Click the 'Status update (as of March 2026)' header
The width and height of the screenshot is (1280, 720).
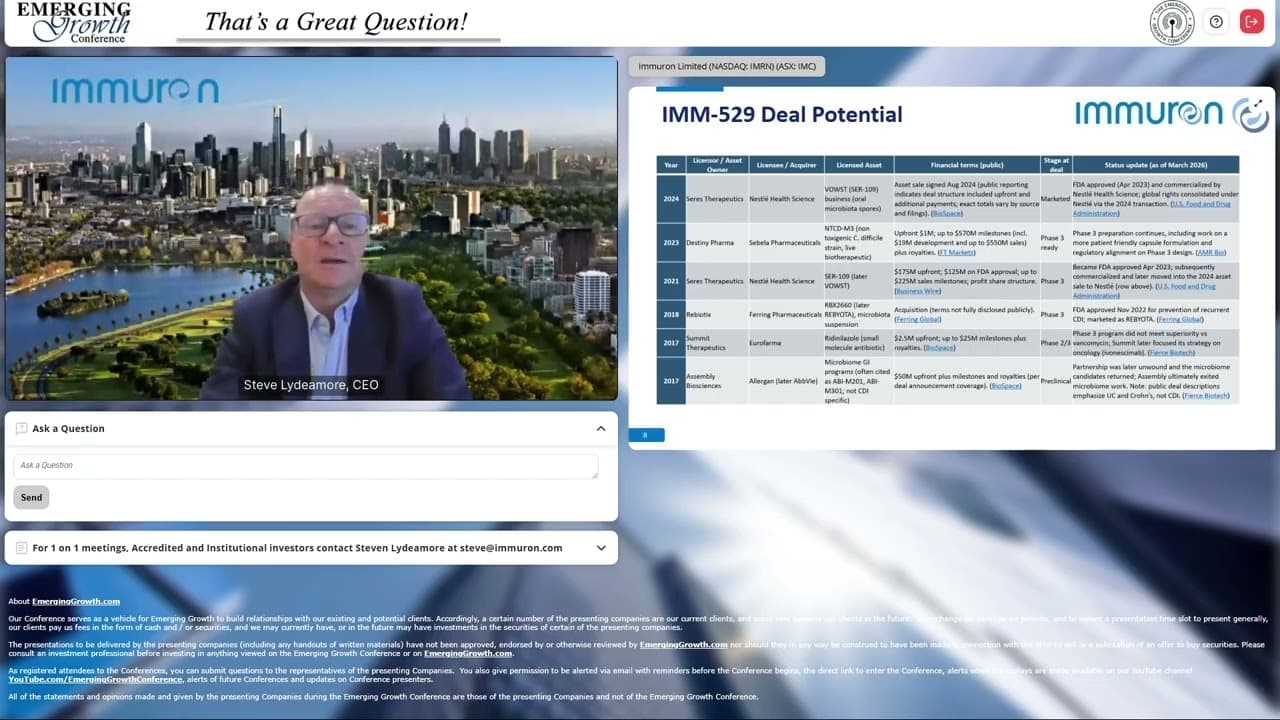(x=1155, y=164)
